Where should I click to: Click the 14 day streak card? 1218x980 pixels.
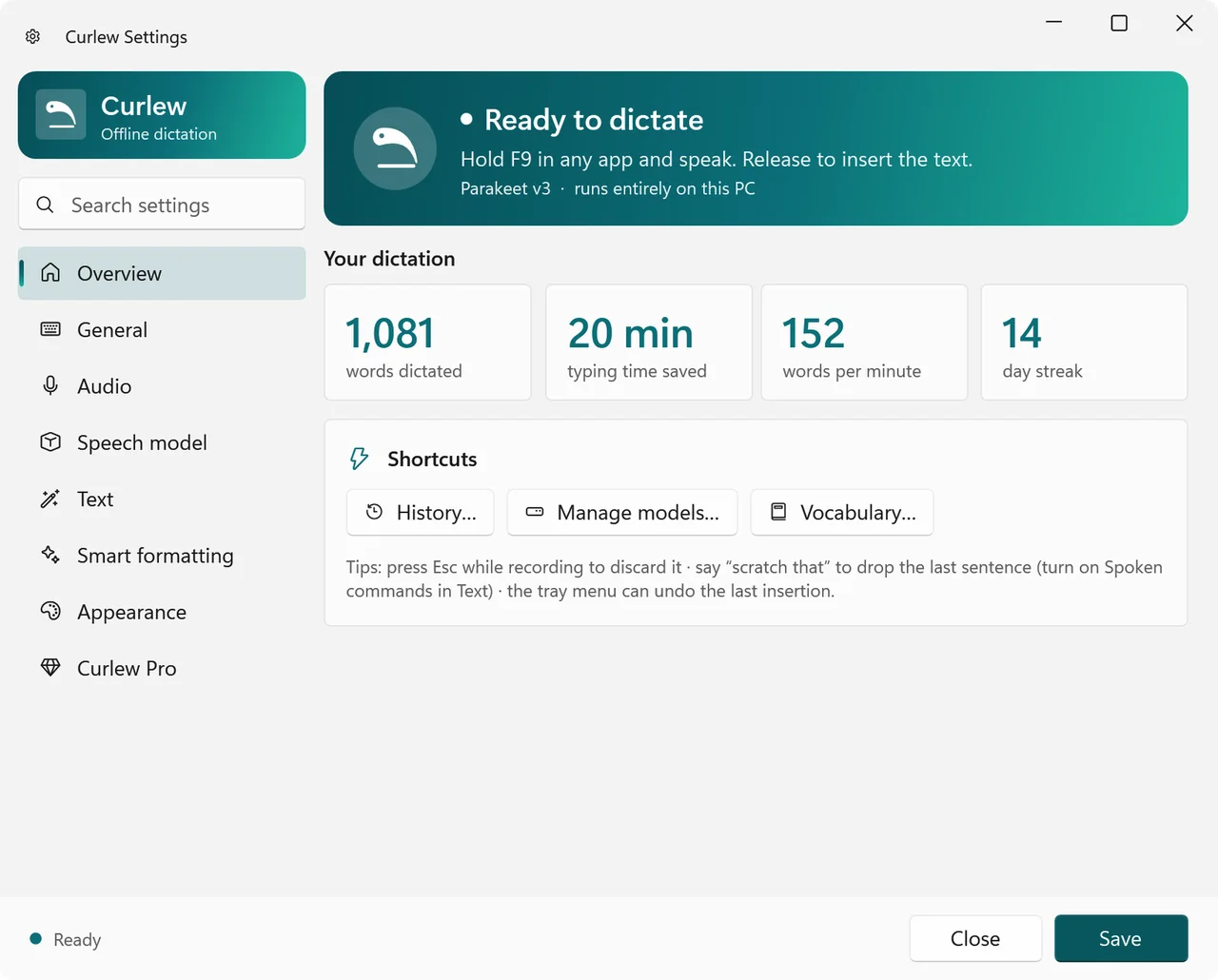pyautogui.click(x=1084, y=343)
